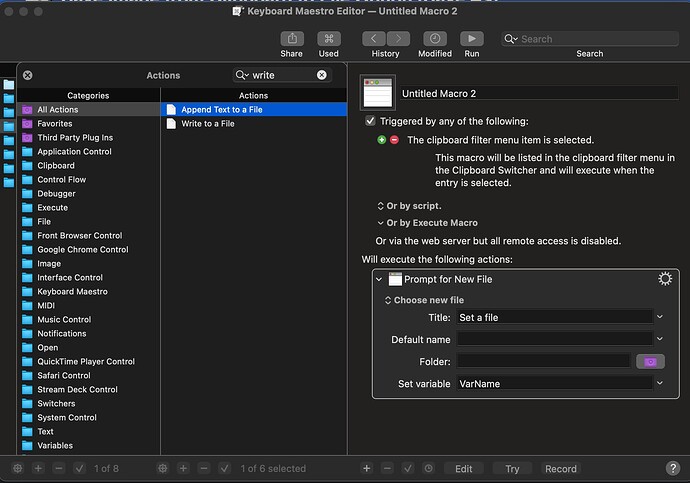
Task: Choose folder with purple folder button
Action: 650,362
